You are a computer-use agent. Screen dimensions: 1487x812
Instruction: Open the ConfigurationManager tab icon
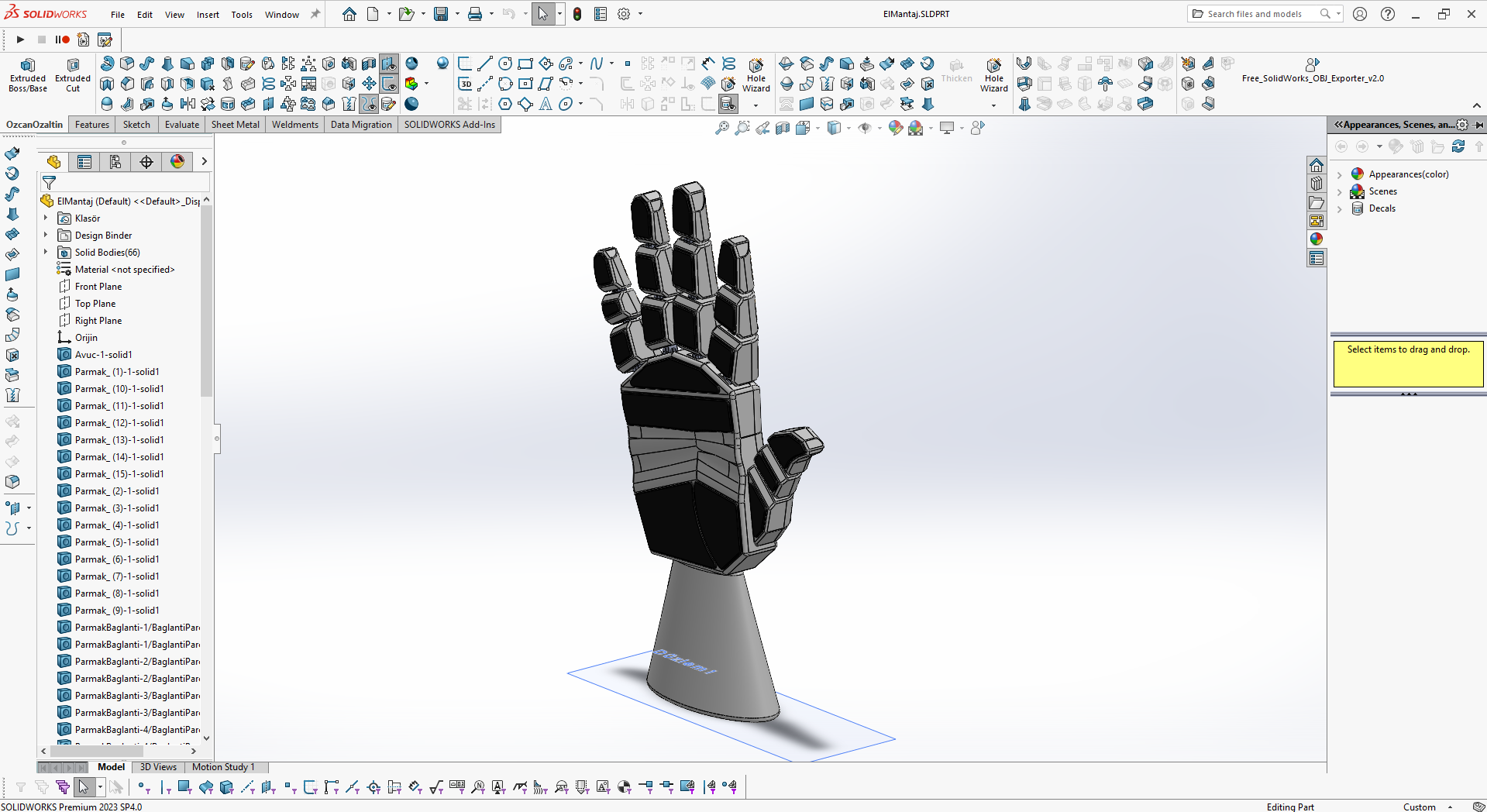[x=115, y=161]
